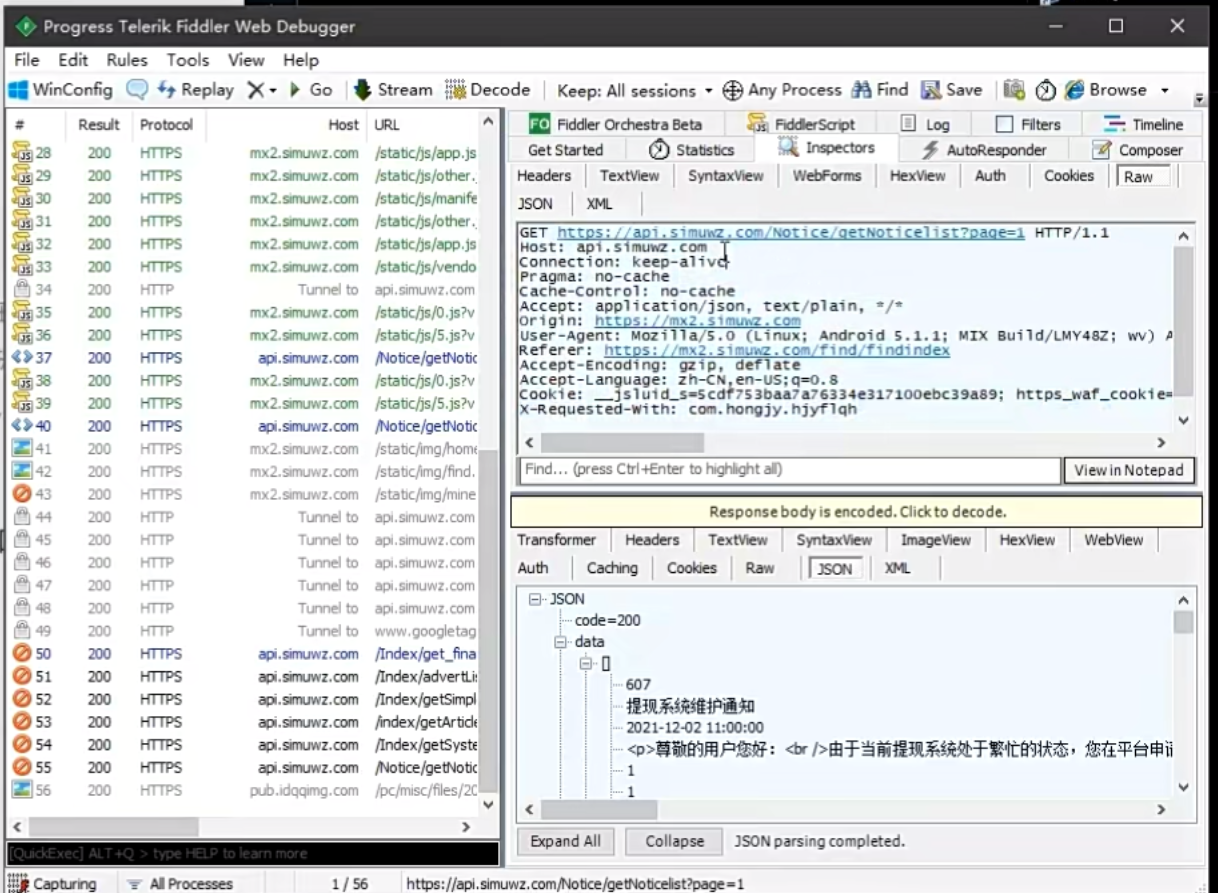Image resolution: width=1218 pixels, height=893 pixels.
Task: Open the Timeline tab
Action: (1144, 124)
